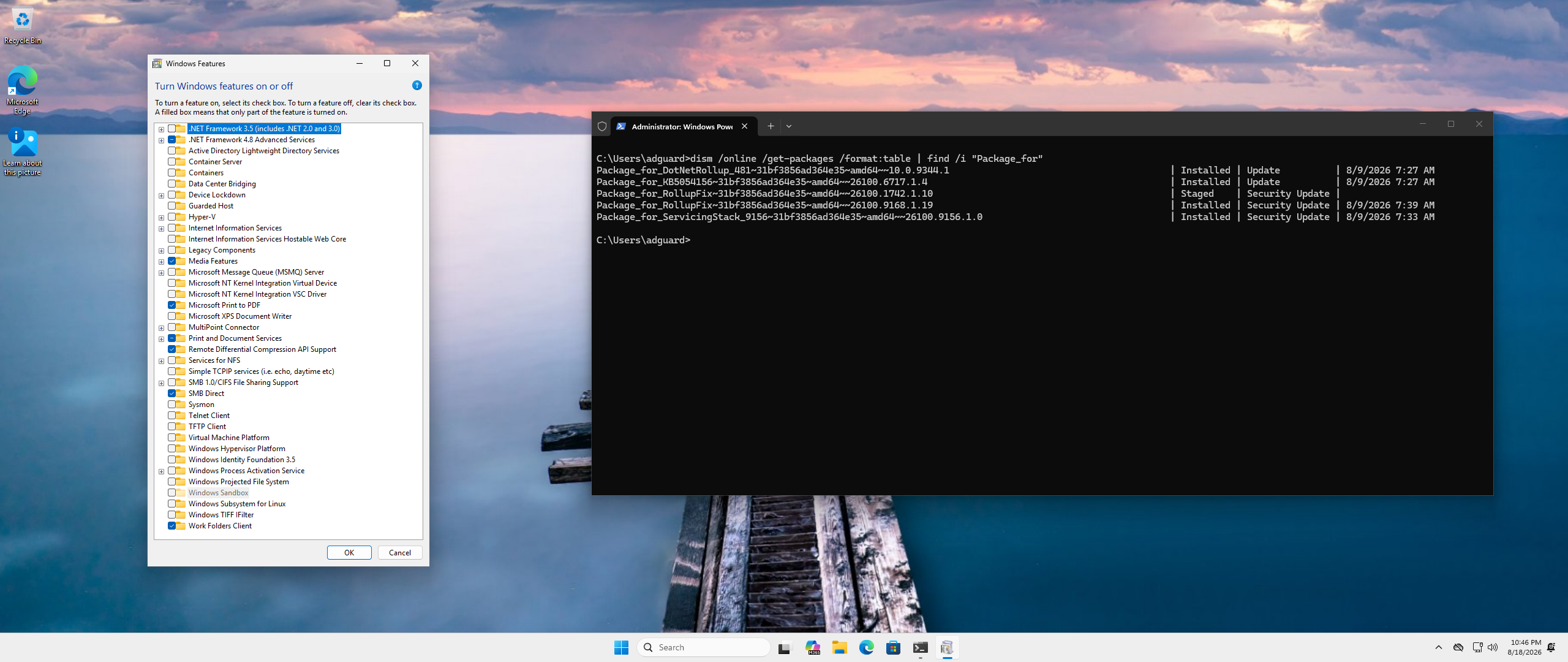The width and height of the screenshot is (1568, 662).
Task: Select Active Directory Lightweight Directory Services row
Action: pyautogui.click(x=263, y=151)
